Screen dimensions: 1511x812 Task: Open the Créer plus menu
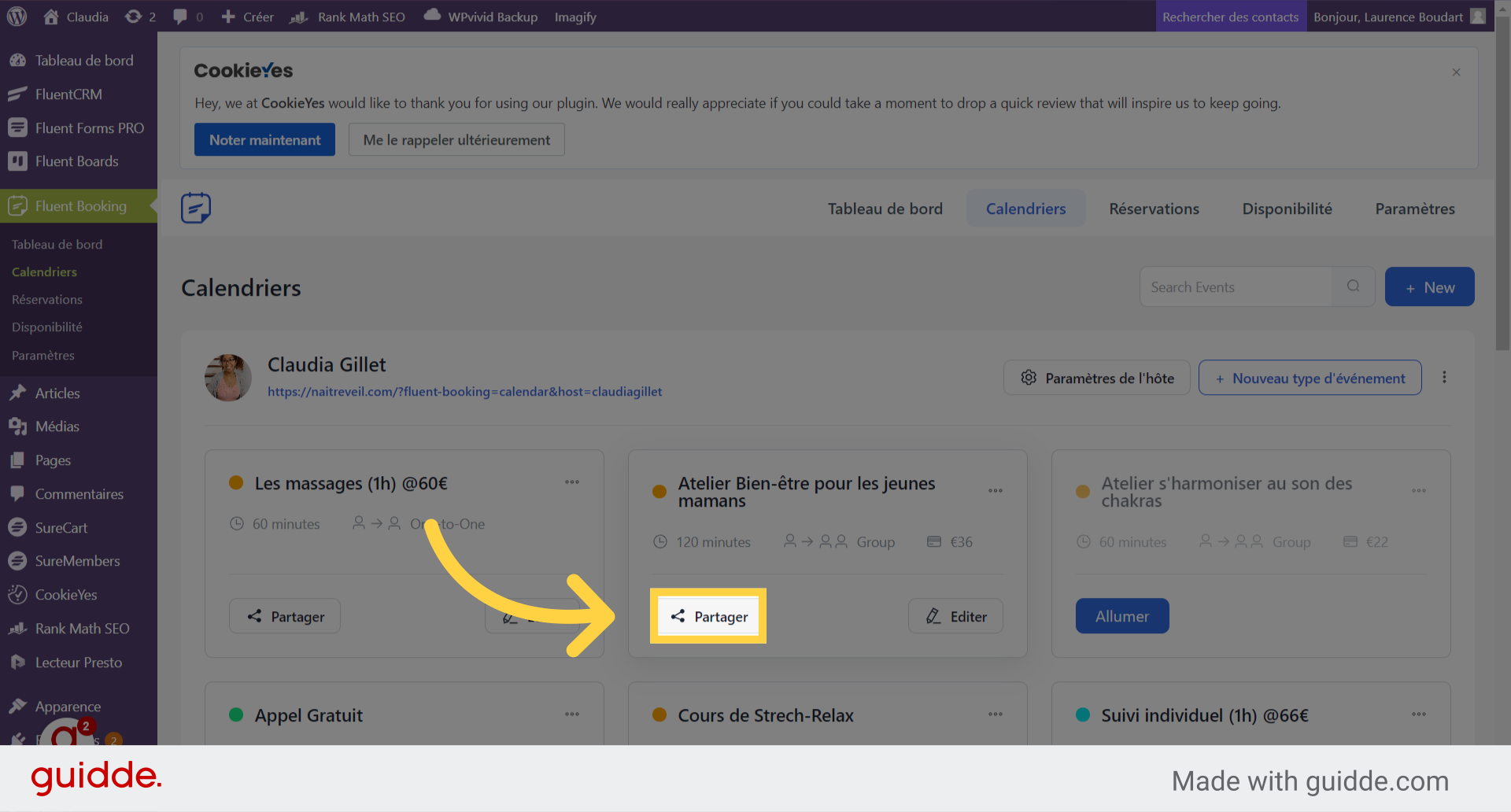(x=247, y=17)
